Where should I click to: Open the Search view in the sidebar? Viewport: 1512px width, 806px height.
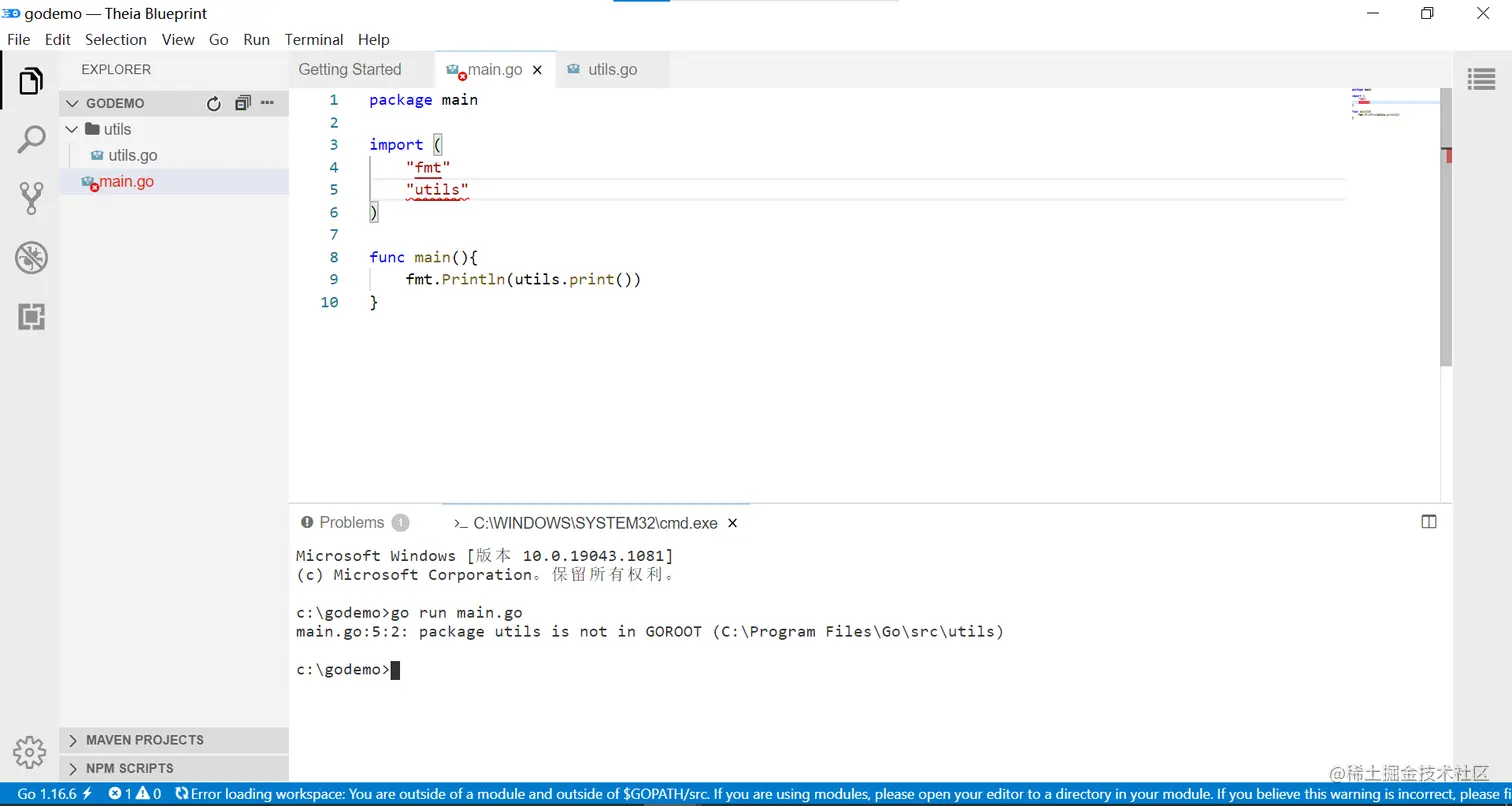pos(30,138)
